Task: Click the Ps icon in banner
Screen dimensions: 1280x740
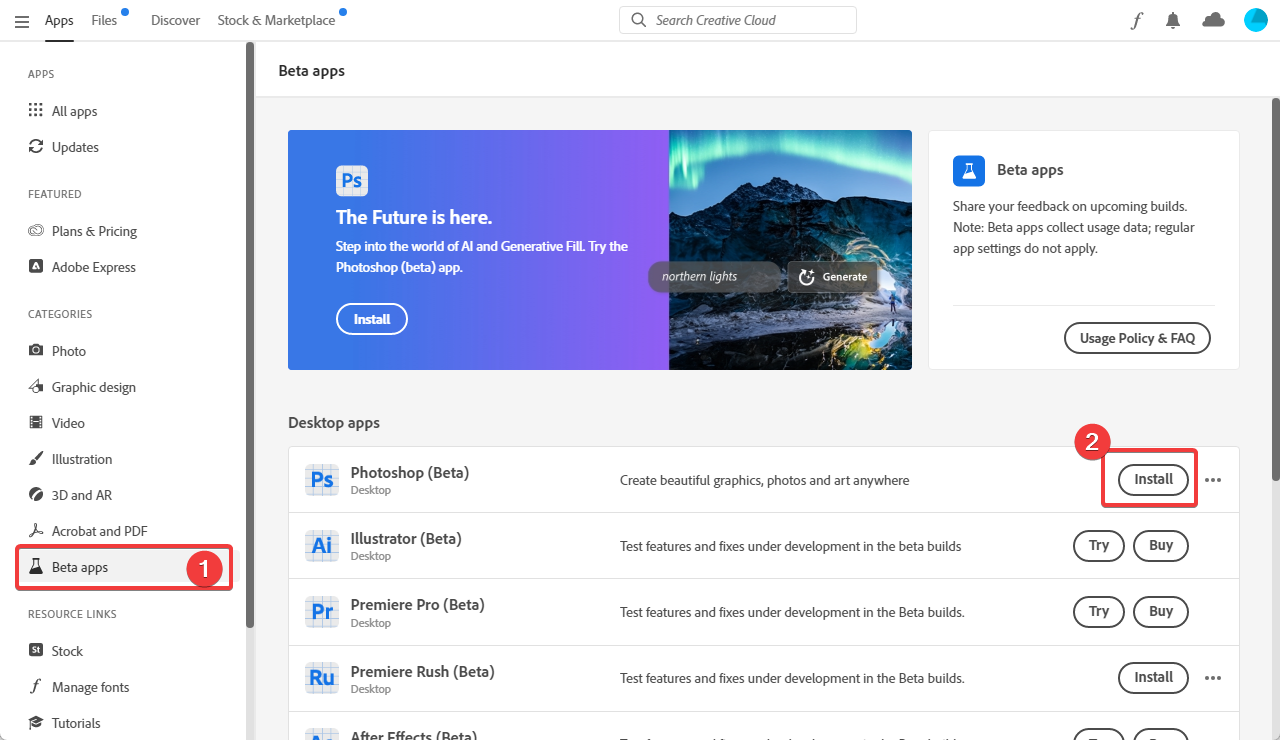Action: tap(352, 180)
